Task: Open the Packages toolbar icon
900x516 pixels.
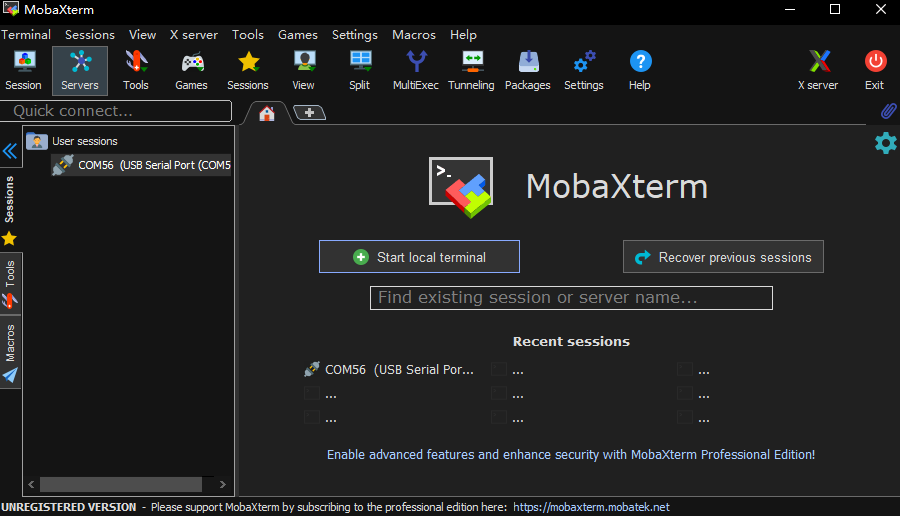Action: point(527,71)
